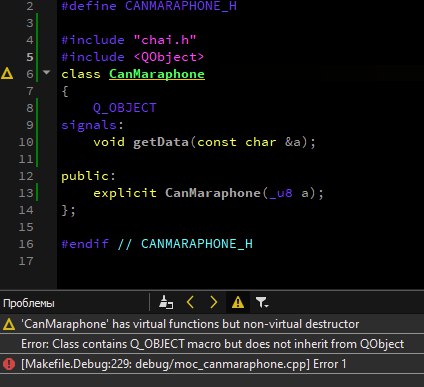Click the #endif directive on line 16
This screenshot has width=424, height=387.
85,244
